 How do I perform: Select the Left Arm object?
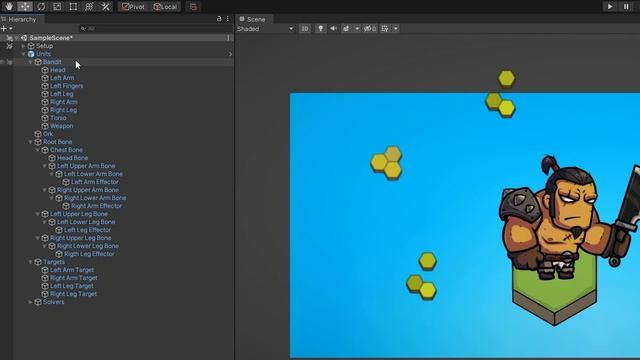click(62, 78)
